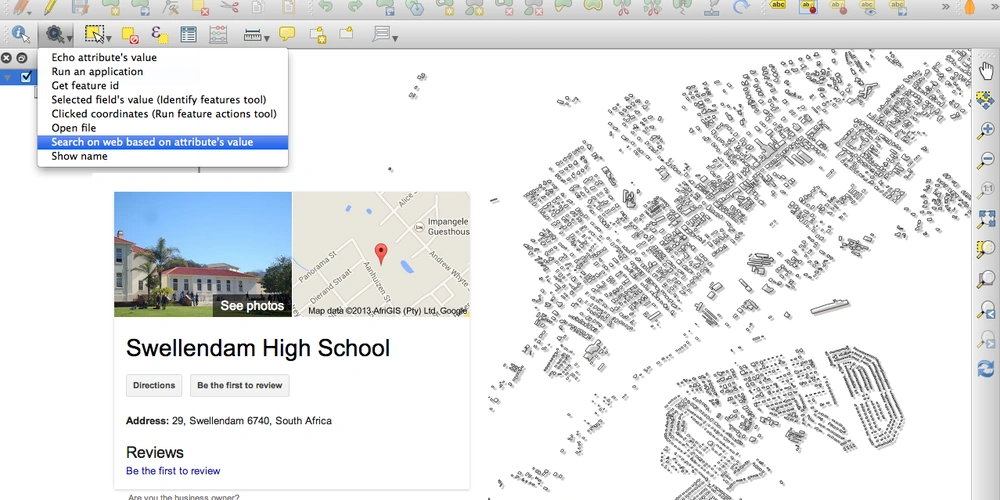The height and width of the screenshot is (500, 1000).
Task: Click the Are you the business owner link
Action: point(184,497)
